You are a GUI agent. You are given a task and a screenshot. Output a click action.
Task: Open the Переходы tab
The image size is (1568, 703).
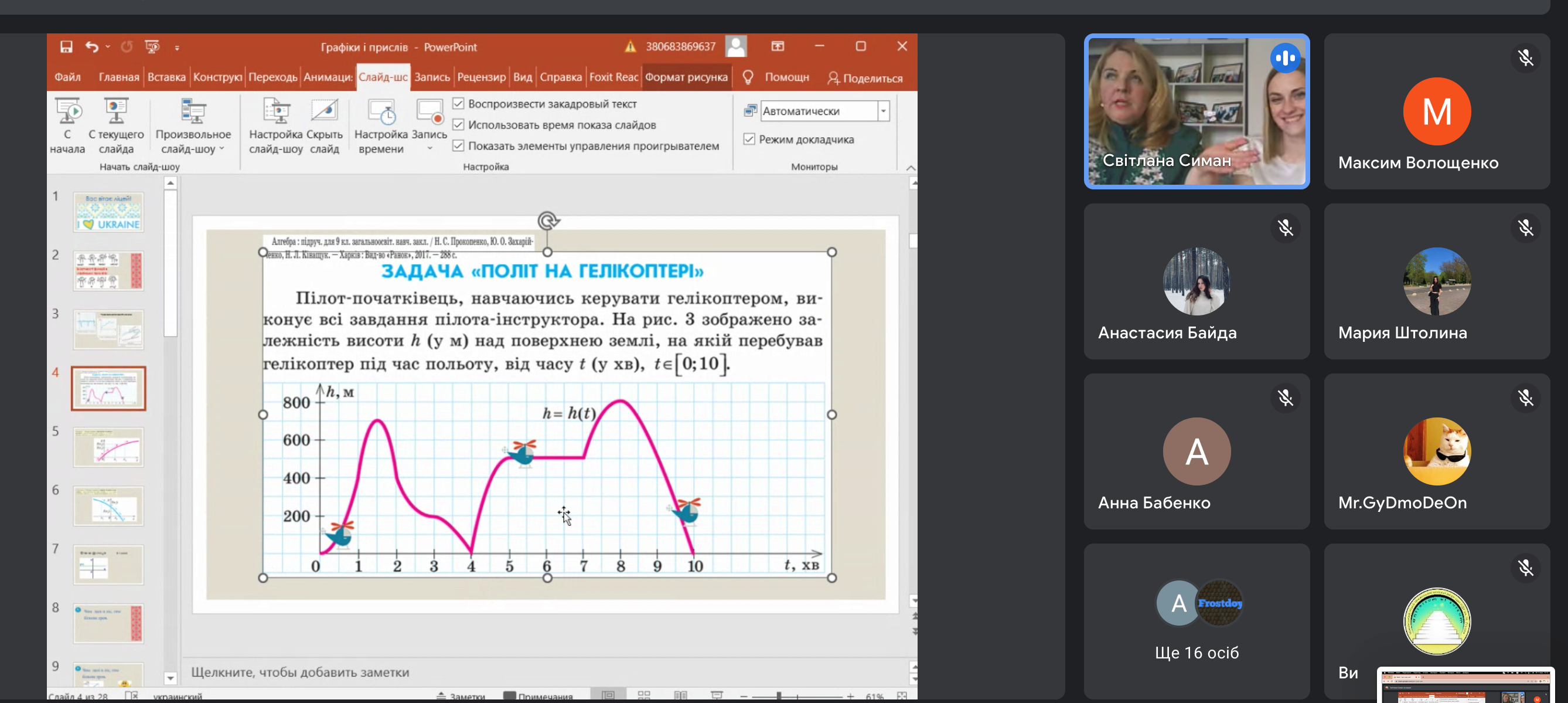pyautogui.click(x=272, y=77)
